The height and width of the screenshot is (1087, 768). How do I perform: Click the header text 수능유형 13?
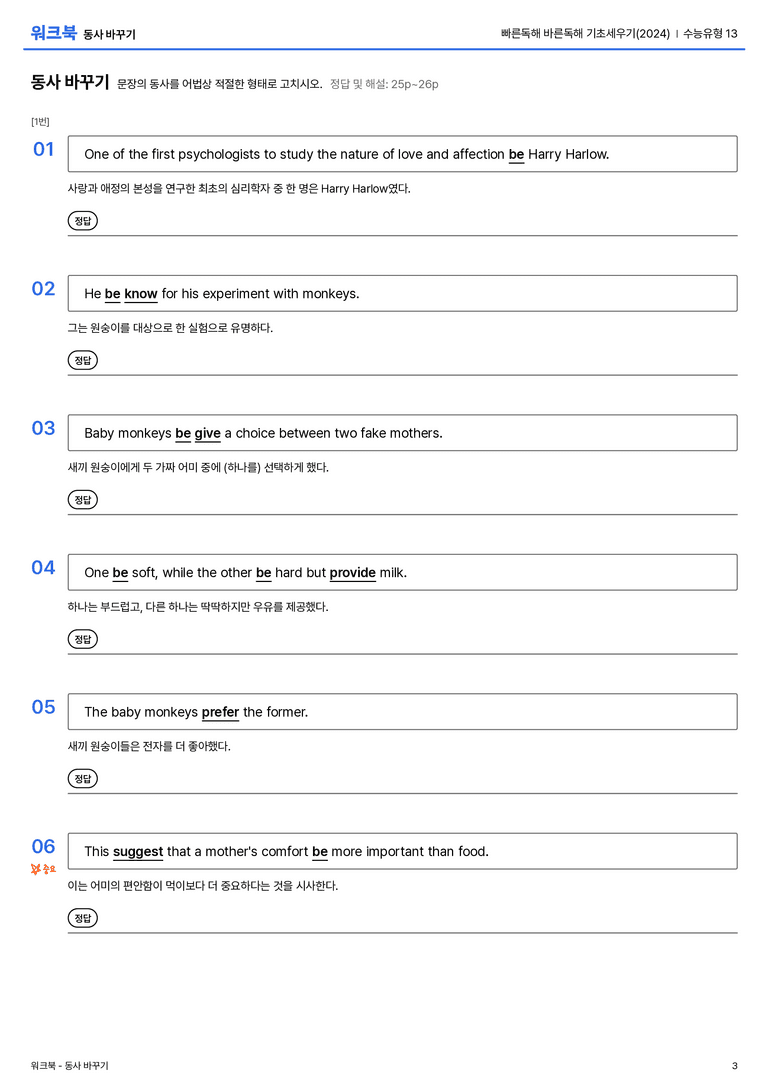point(710,33)
